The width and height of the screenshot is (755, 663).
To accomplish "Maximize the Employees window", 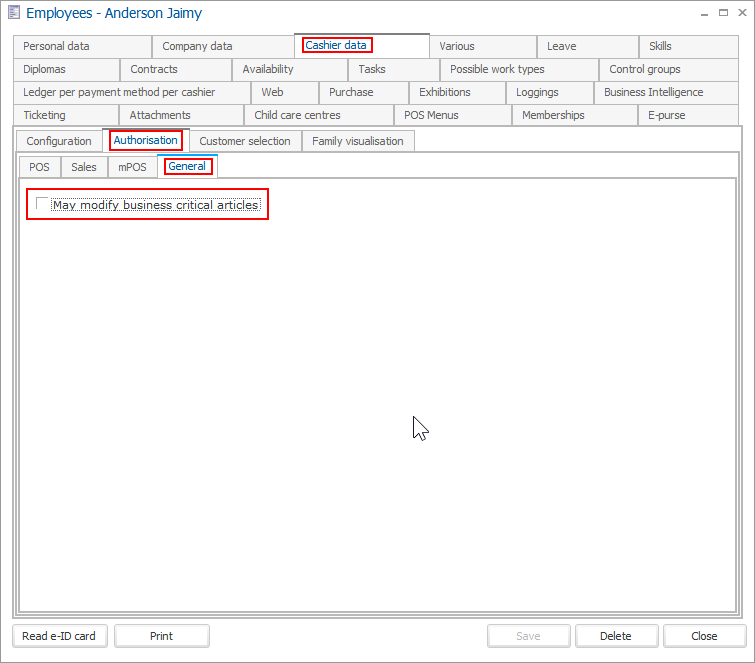I will point(723,12).
